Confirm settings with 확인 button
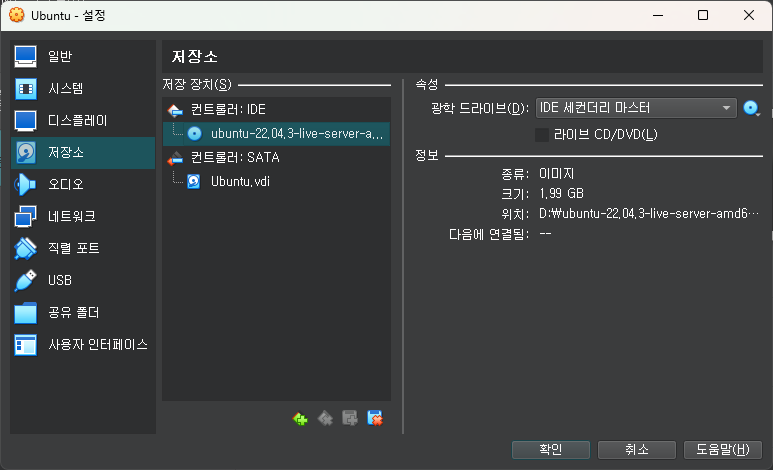Viewport: 773px width, 470px height. [x=551, y=450]
